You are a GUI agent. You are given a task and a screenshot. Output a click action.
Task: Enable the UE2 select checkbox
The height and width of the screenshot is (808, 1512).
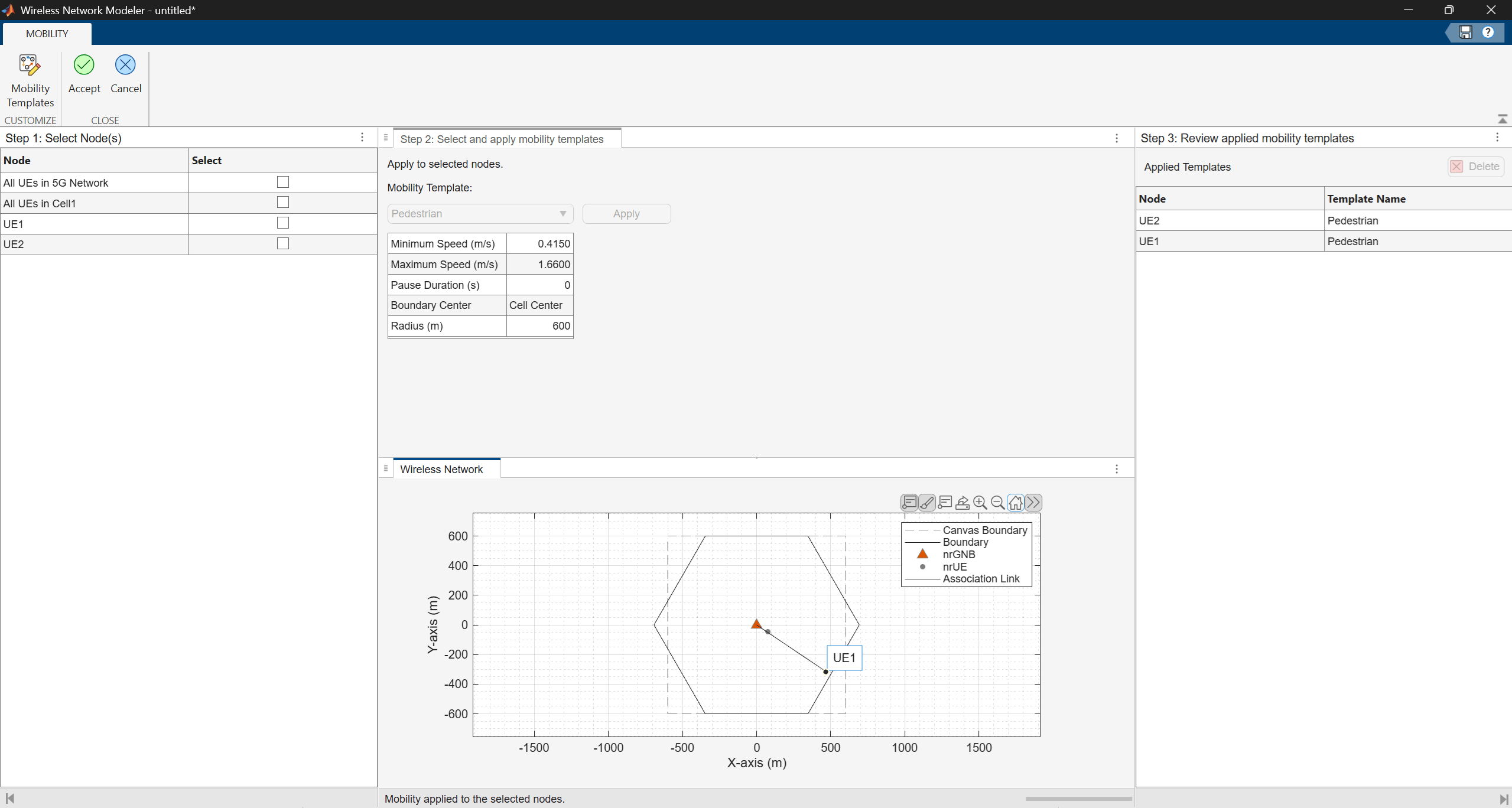point(283,243)
